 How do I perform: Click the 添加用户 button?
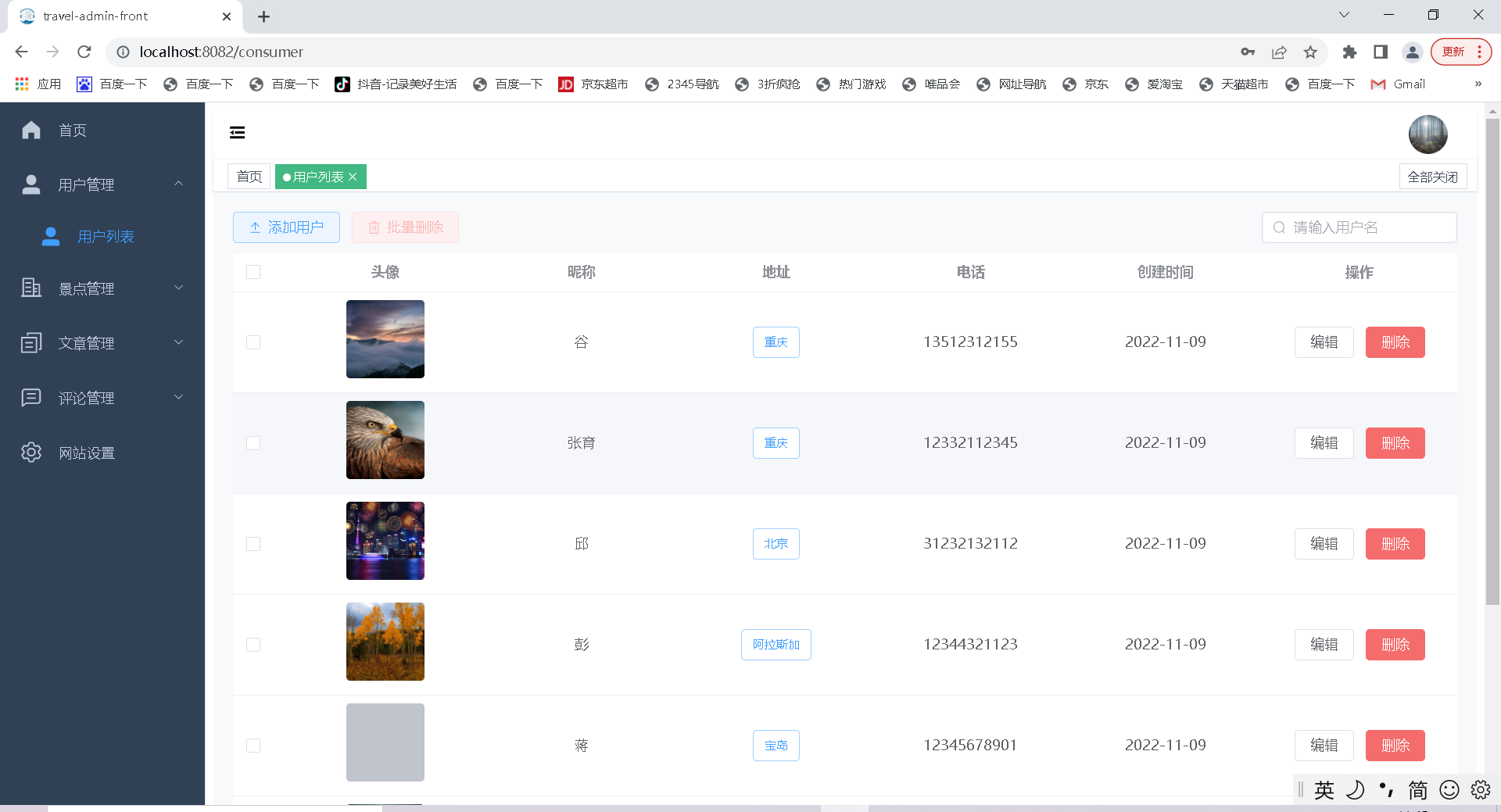click(x=286, y=227)
